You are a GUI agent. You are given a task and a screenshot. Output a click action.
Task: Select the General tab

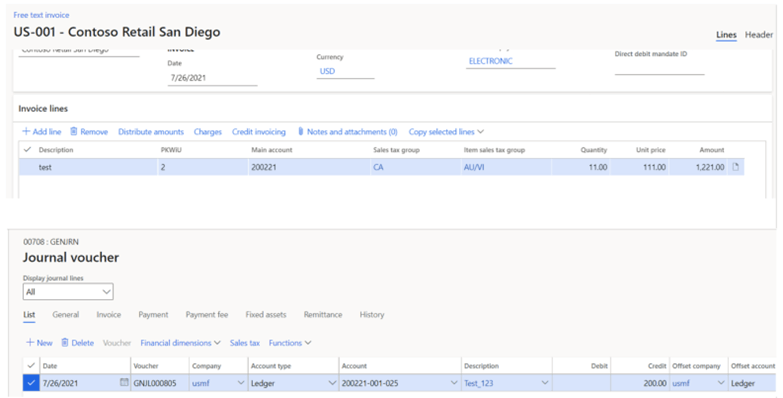coord(66,315)
